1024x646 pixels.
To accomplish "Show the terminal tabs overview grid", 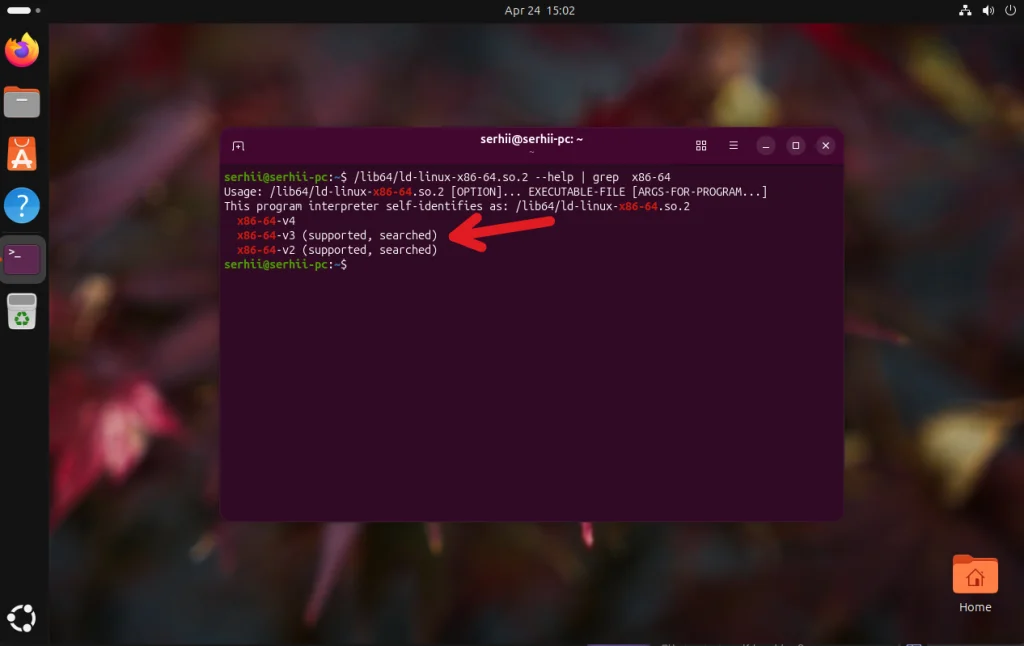I will [701, 146].
